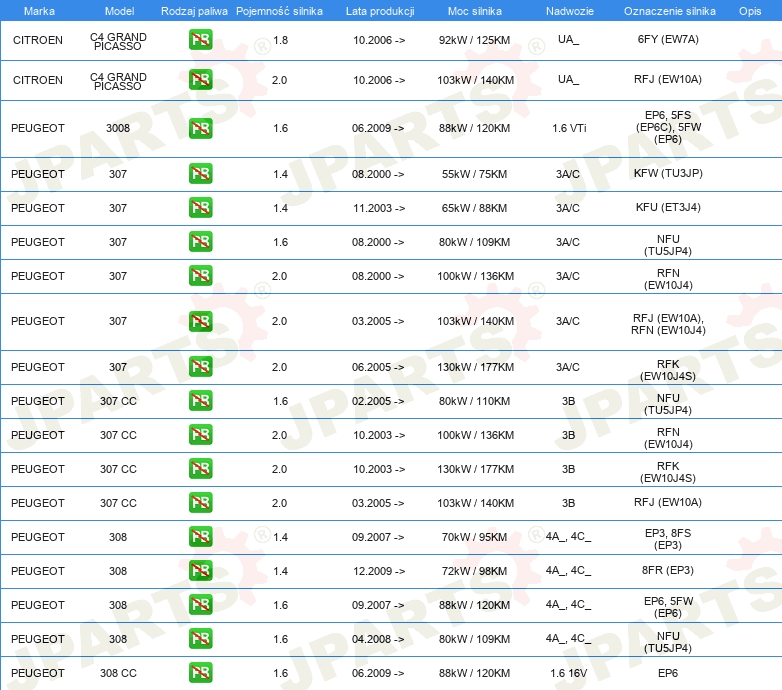Select the fuel icon in the 307 06.2005 row

pyautogui.click(x=200, y=366)
